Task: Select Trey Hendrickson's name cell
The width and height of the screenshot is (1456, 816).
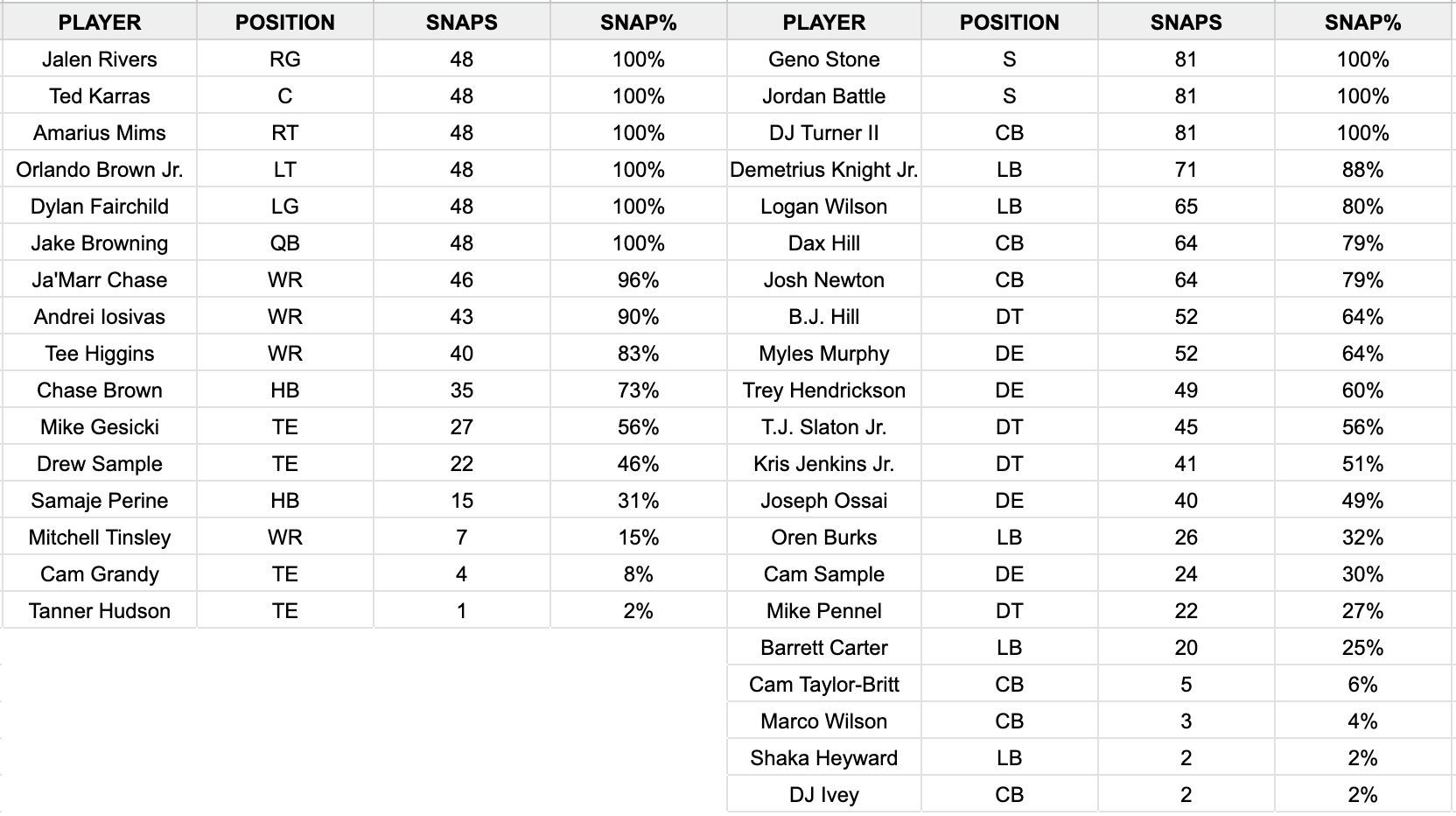Action: coord(823,390)
